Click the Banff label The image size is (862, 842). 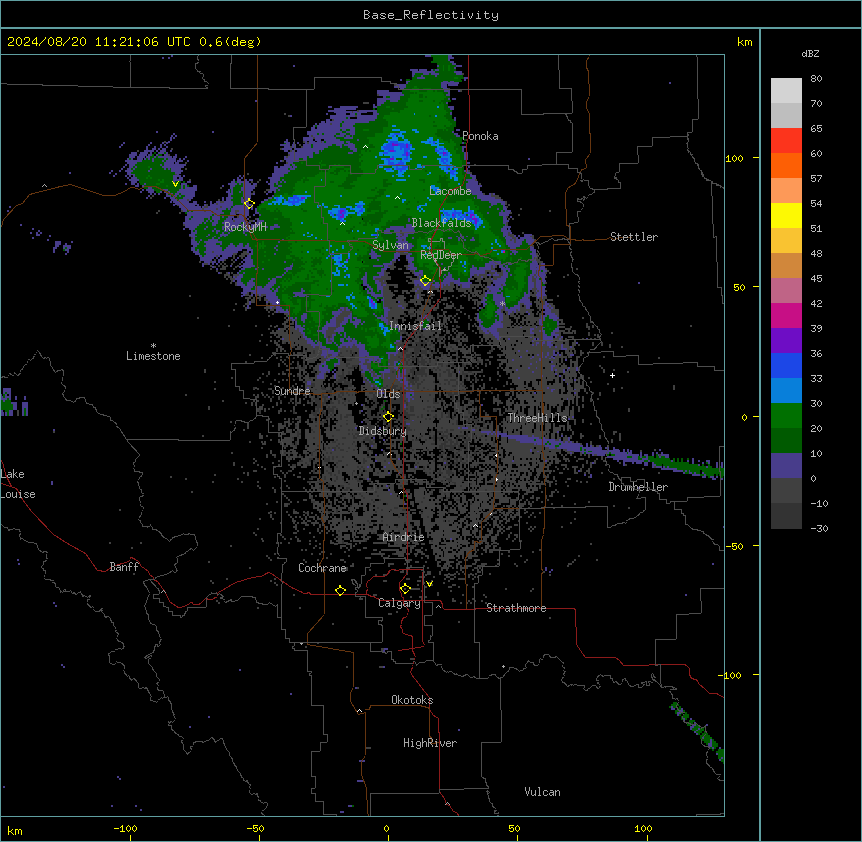[124, 567]
